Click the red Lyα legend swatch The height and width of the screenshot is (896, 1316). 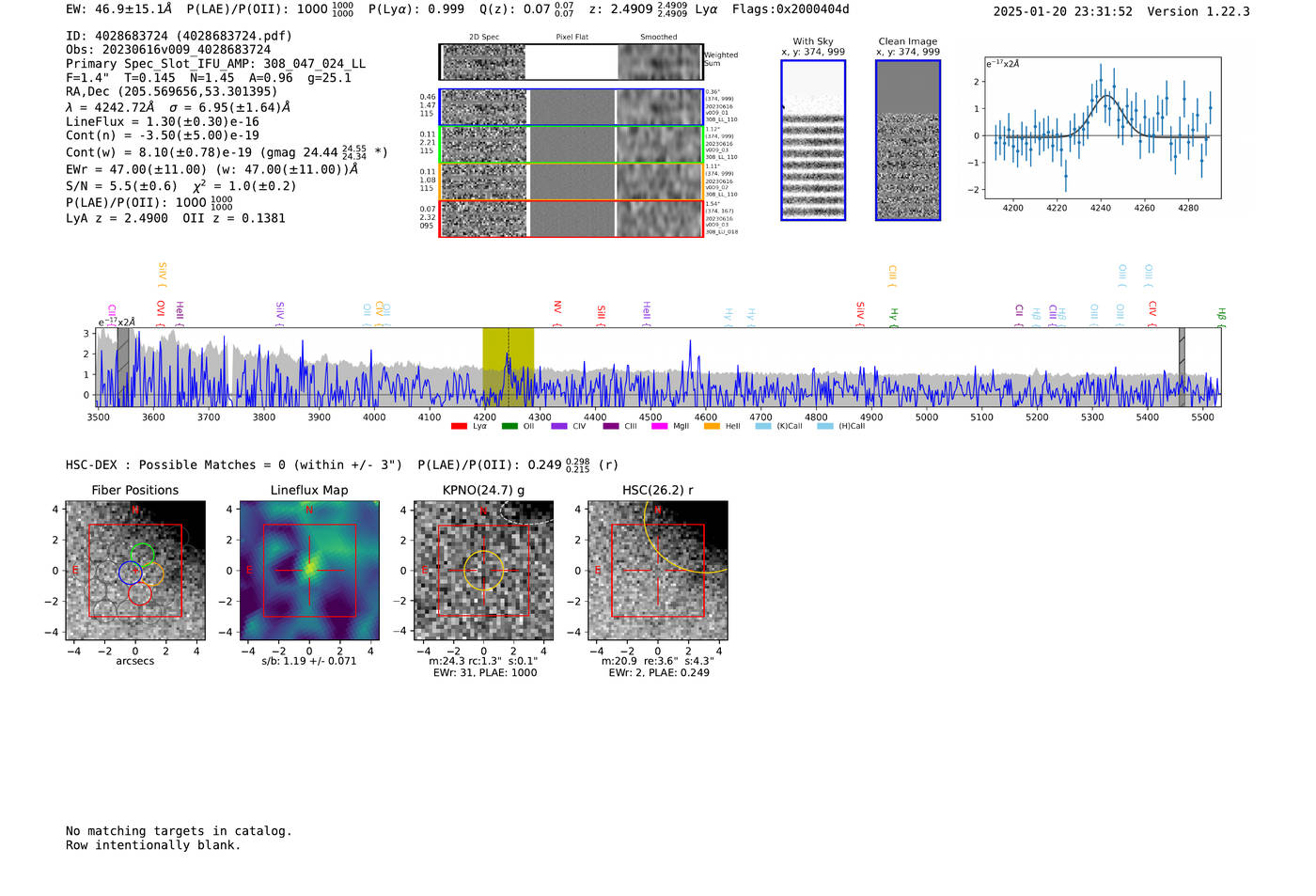[x=459, y=427]
